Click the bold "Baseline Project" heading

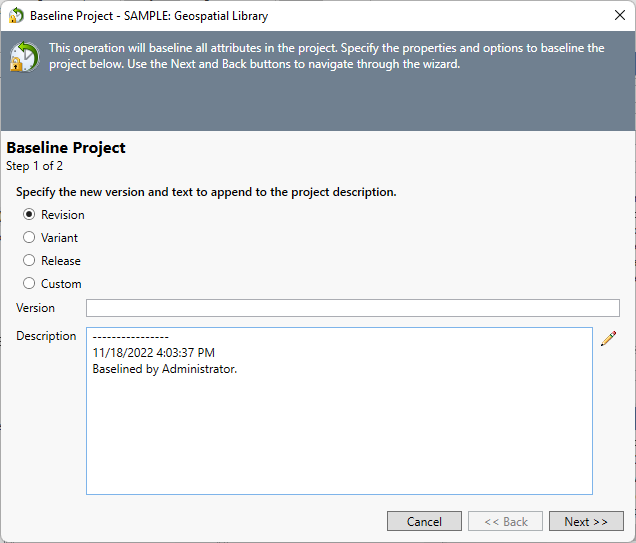click(66, 148)
